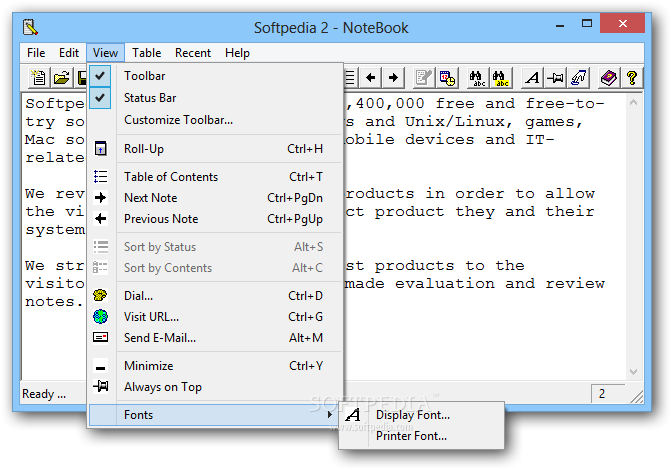The height and width of the screenshot is (470, 672).
Task: Choose Minimize Ctrl+Y menu entry
Action: (216, 365)
